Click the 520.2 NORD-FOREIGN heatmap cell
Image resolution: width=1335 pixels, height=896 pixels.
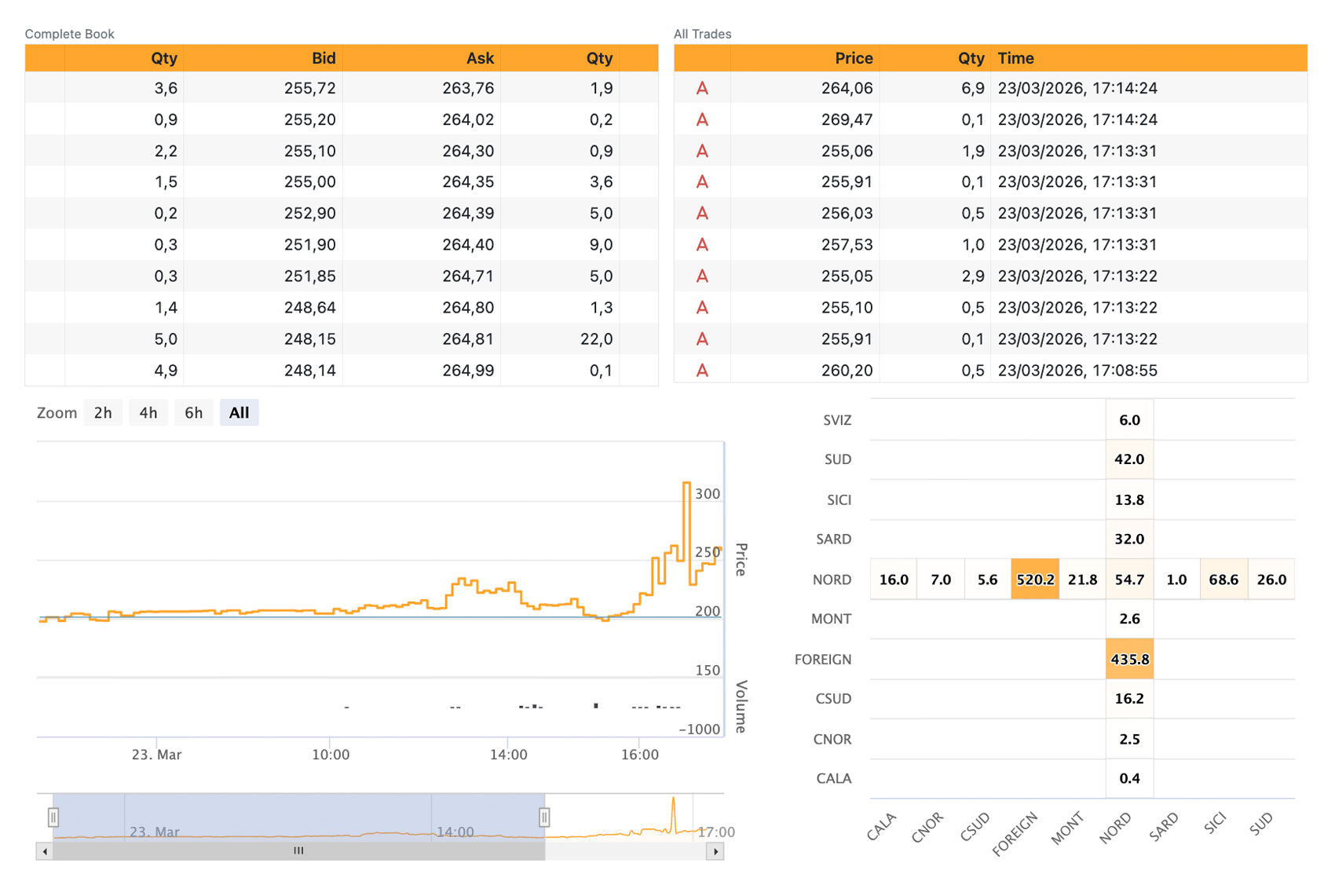1035,580
